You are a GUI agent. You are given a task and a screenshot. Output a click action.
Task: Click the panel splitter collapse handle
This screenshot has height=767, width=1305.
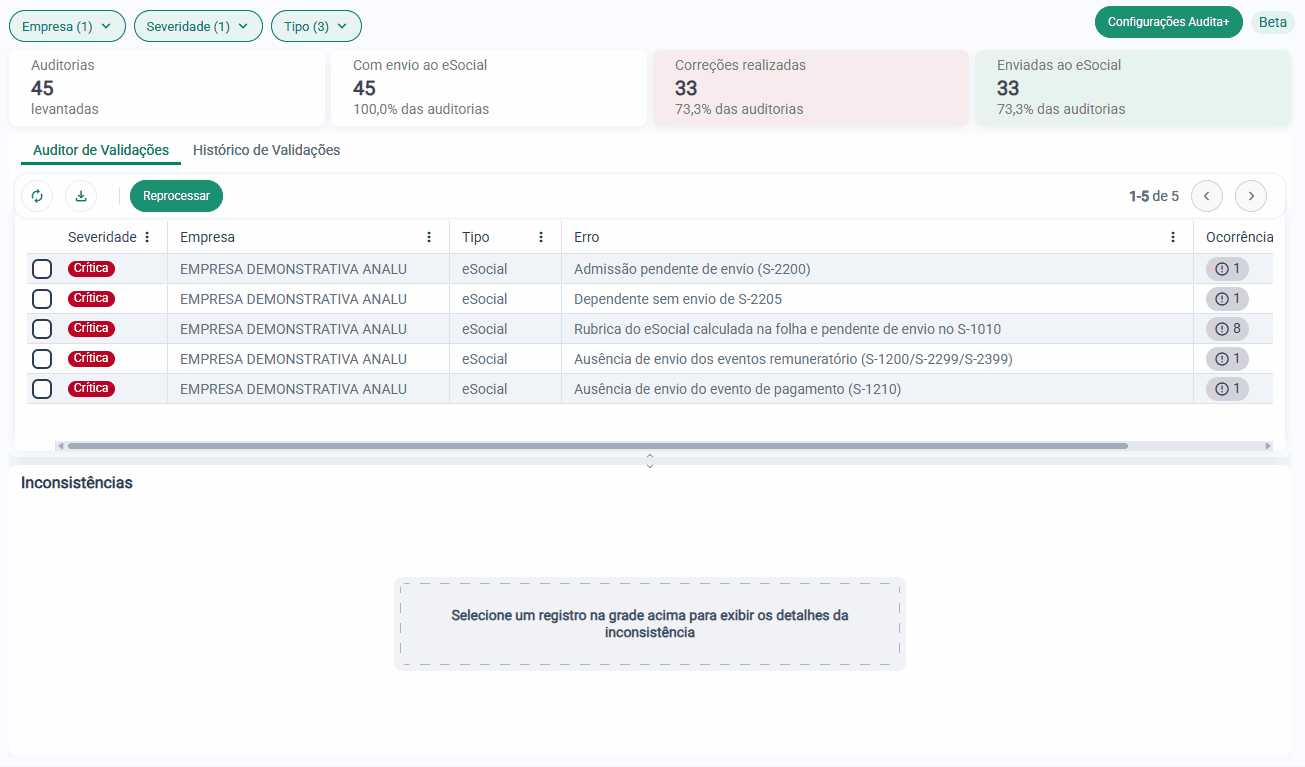[650, 460]
